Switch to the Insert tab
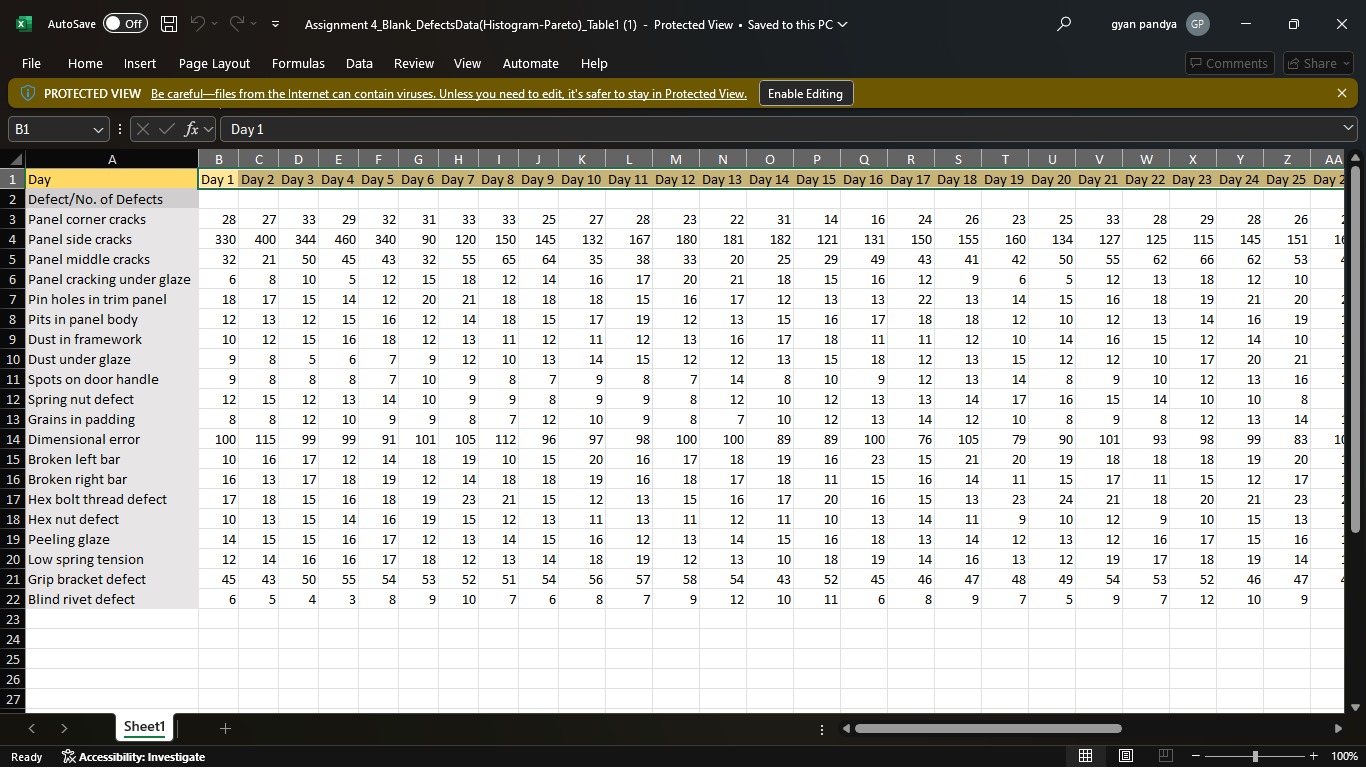The height and width of the screenshot is (768, 1366). pos(140,63)
